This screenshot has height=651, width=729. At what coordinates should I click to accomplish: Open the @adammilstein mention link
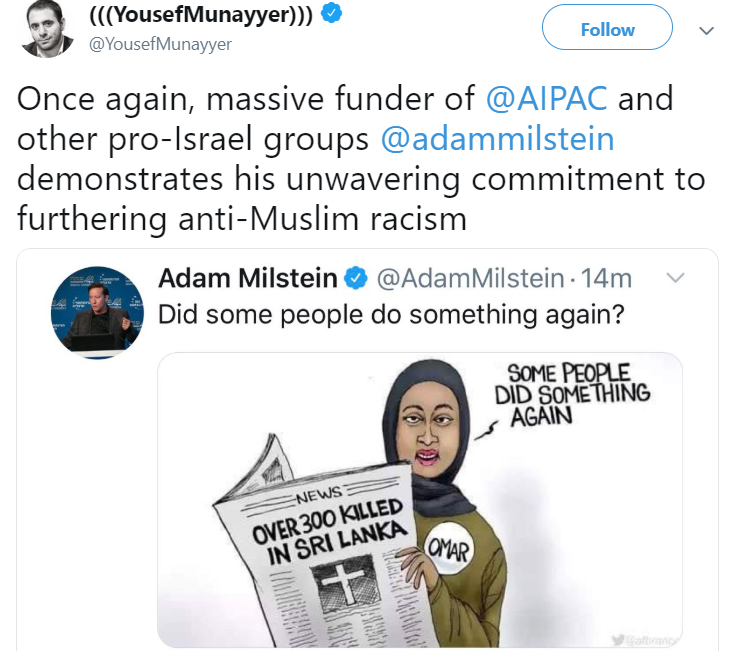pyautogui.click(x=497, y=139)
